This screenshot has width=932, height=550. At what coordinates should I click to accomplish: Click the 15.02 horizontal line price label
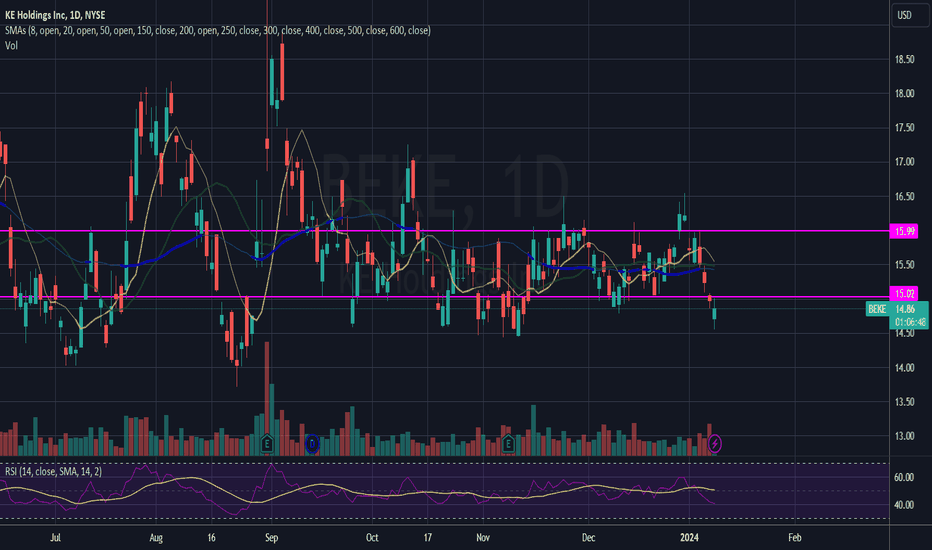point(903,293)
